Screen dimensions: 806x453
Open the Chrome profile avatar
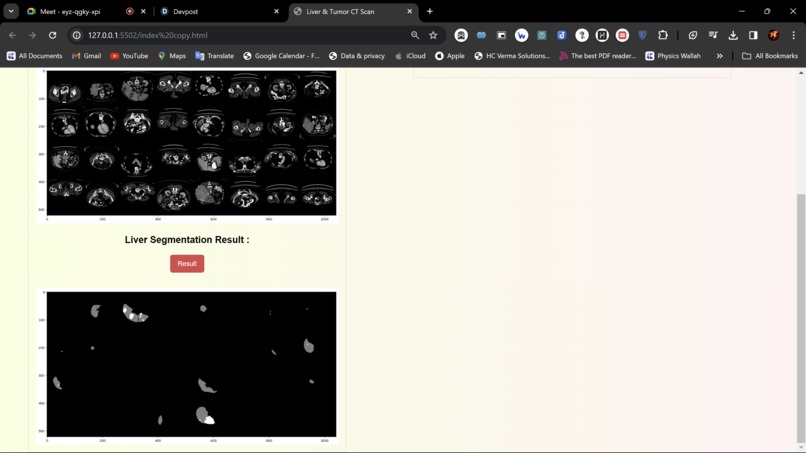tap(774, 35)
